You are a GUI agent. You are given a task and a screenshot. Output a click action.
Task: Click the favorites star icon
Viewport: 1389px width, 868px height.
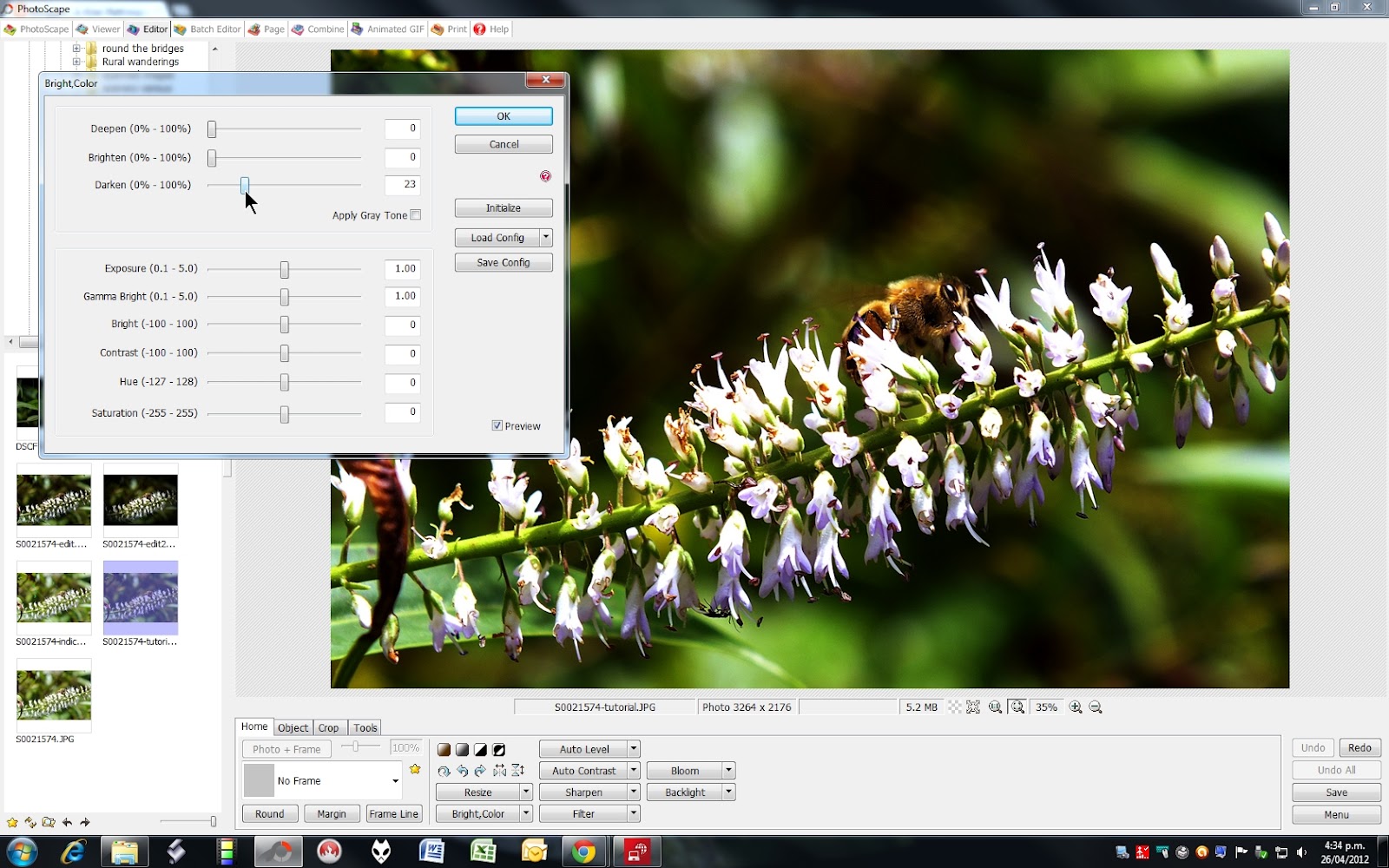click(415, 768)
